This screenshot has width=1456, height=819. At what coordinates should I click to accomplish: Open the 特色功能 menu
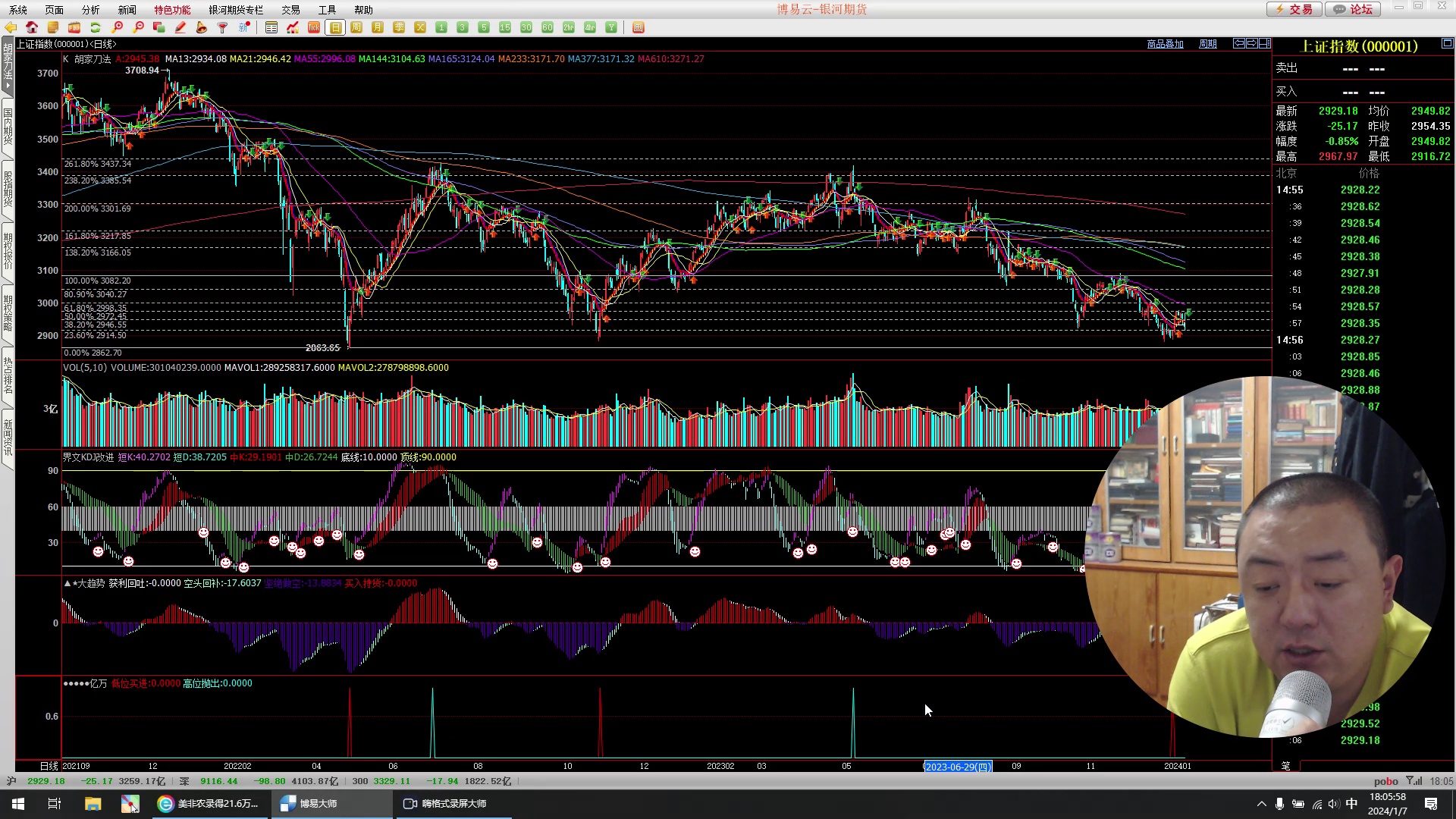[172, 10]
